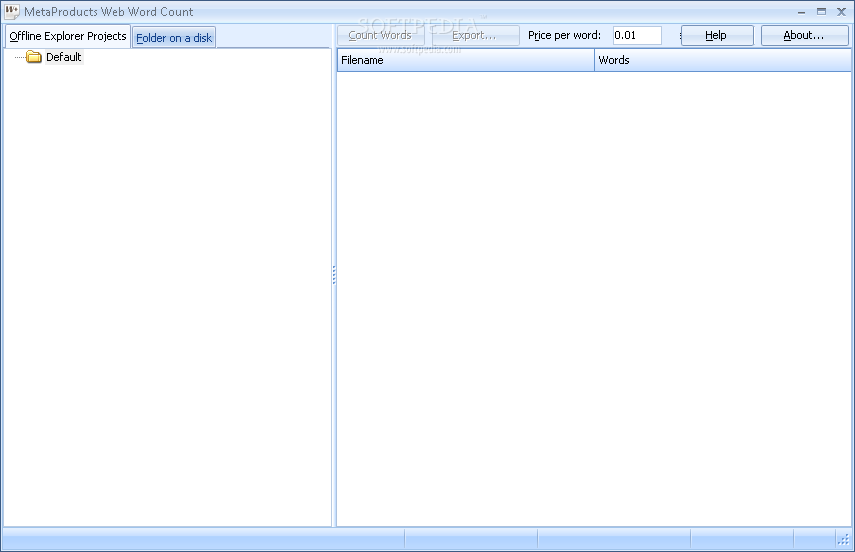Open Help
The width and height of the screenshot is (855, 552).
coord(717,35)
